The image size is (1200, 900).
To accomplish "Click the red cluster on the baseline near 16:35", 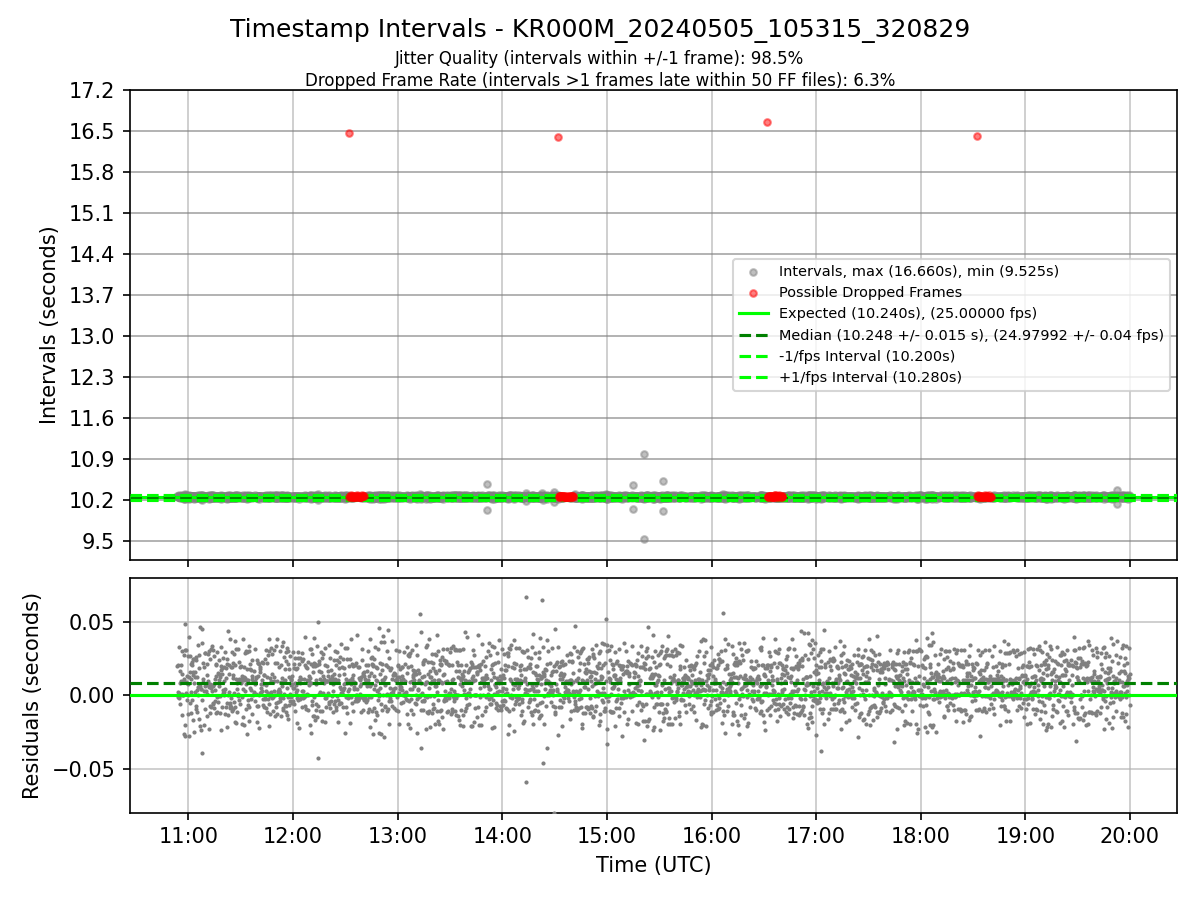I will 775,496.
